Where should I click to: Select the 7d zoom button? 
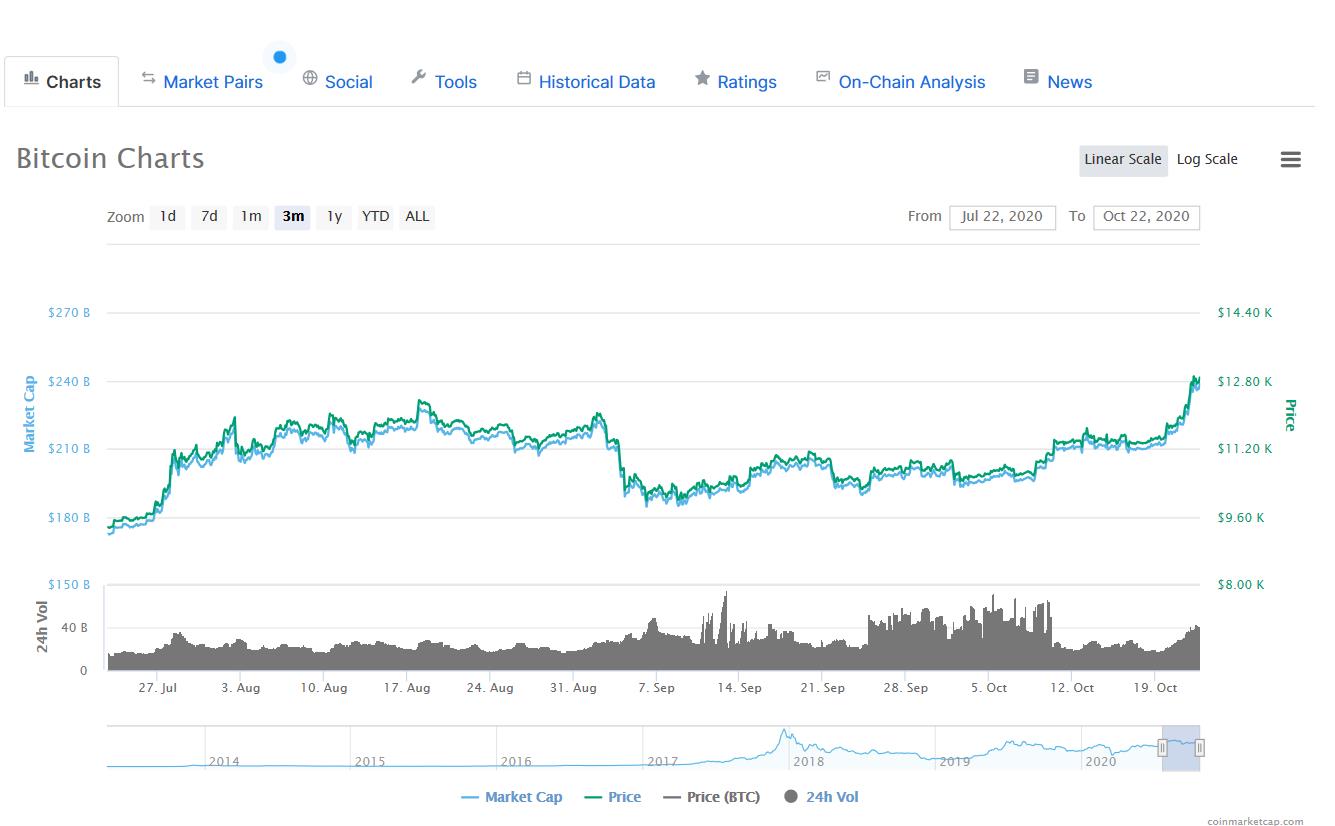tap(209, 217)
